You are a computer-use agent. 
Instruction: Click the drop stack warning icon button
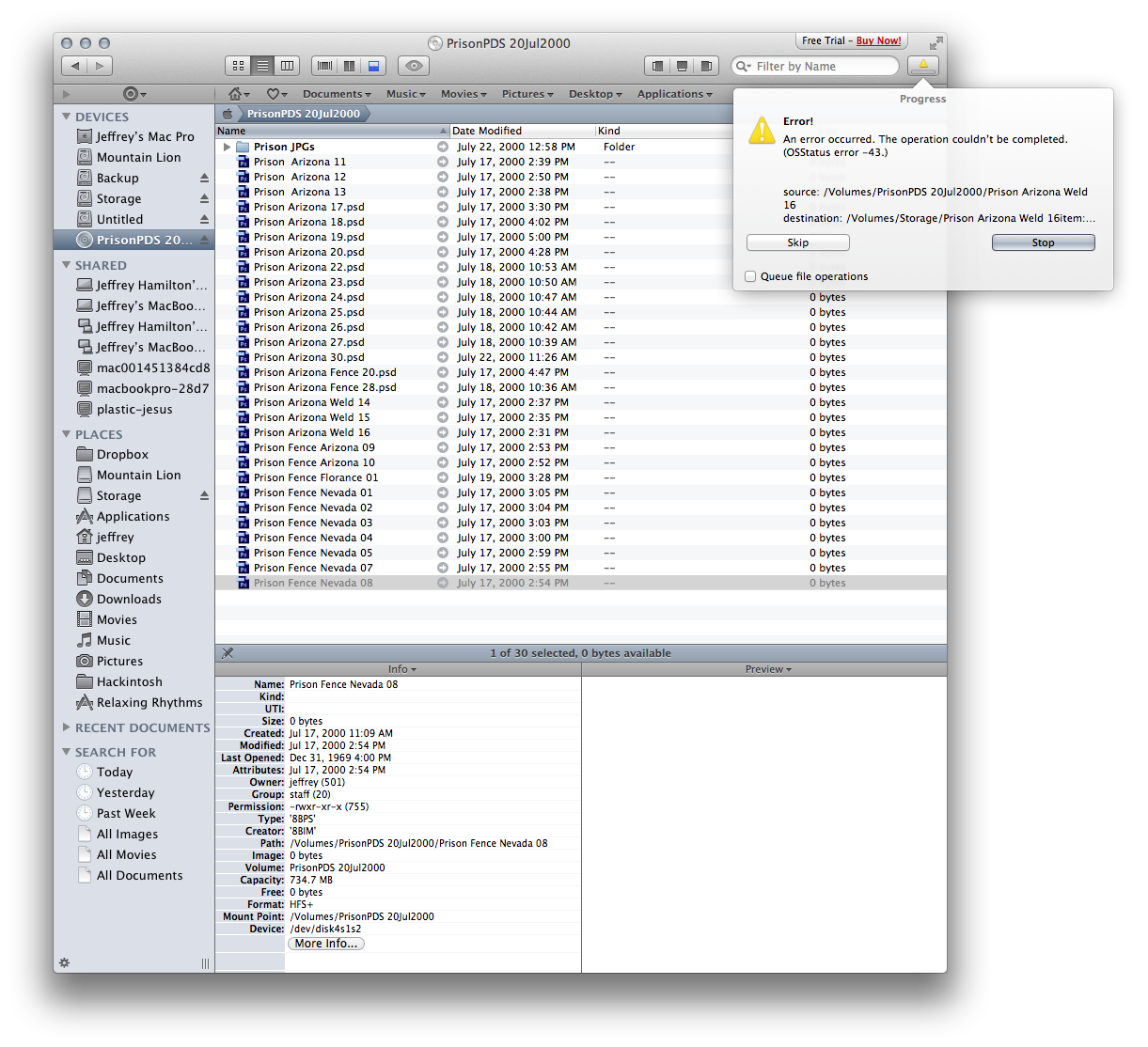[x=923, y=66]
